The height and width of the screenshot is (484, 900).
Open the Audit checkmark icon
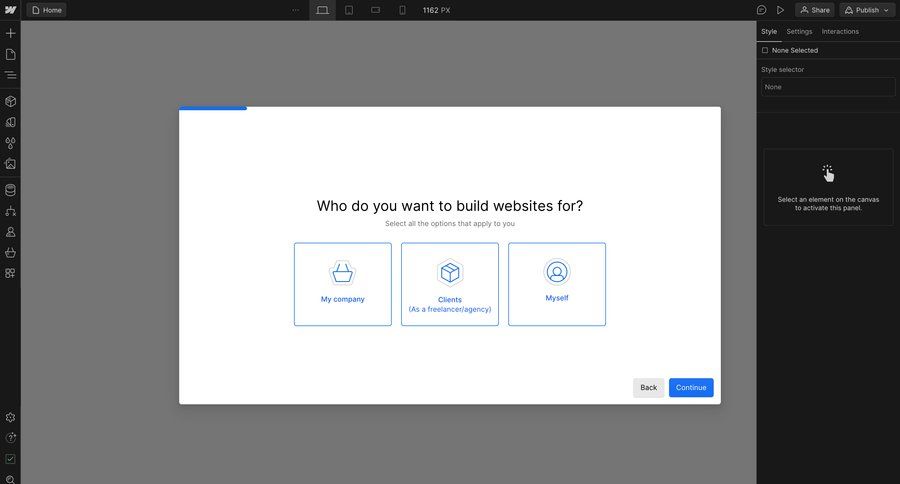click(10, 459)
